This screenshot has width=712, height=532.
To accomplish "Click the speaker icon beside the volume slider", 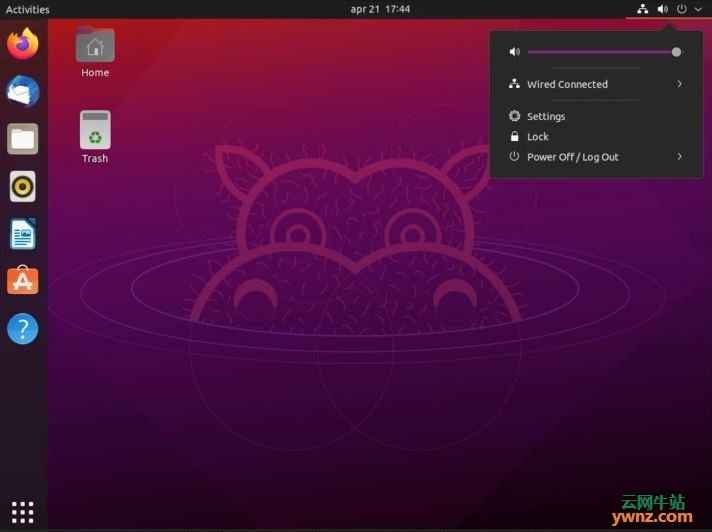I will point(514,52).
